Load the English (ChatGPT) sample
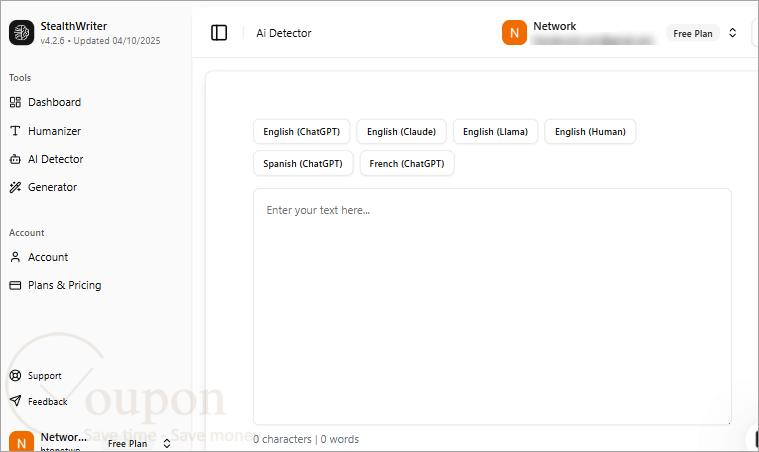Viewport: 759px width, 452px height. point(302,132)
